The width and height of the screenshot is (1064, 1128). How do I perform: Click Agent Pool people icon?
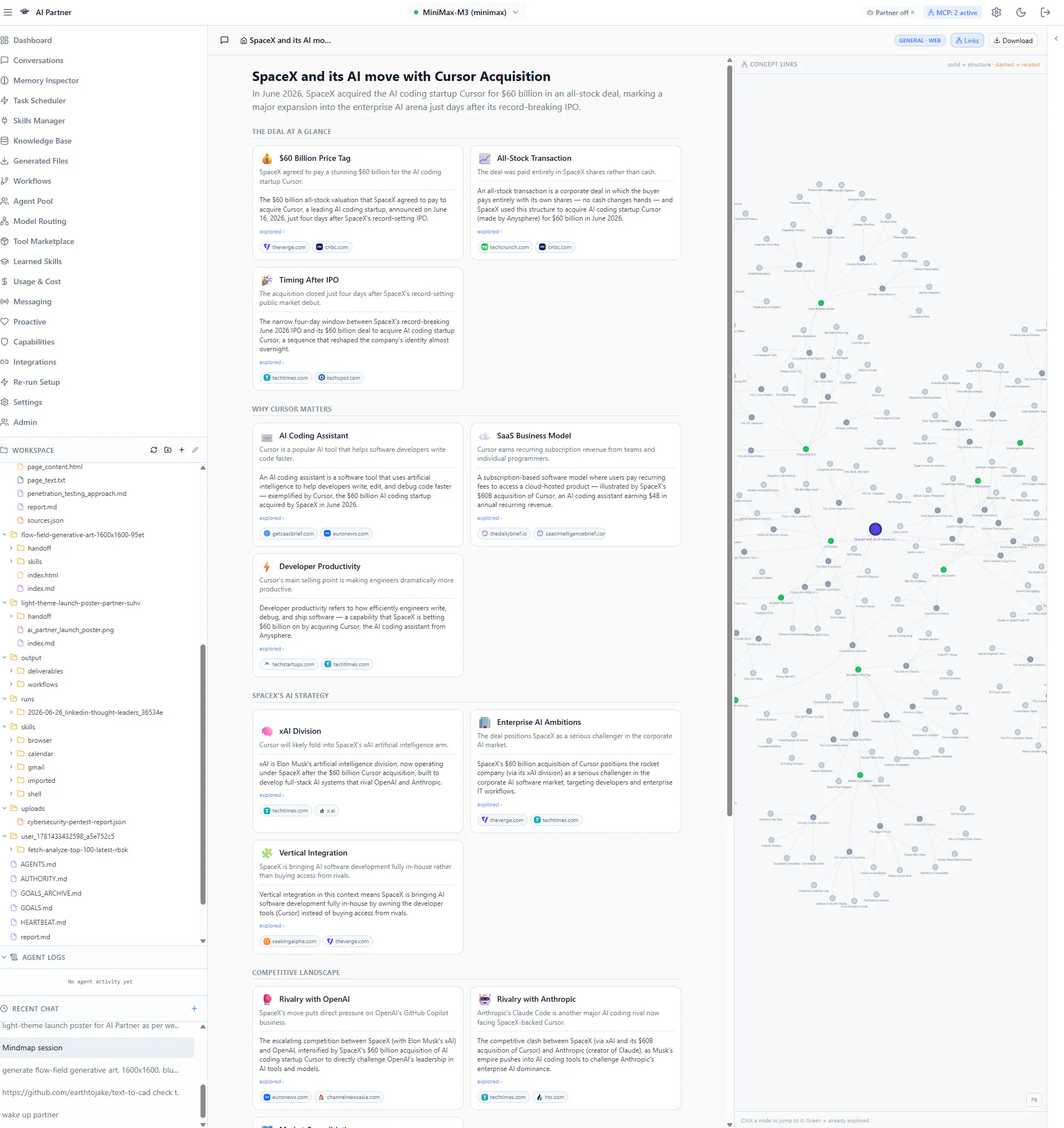[4, 201]
